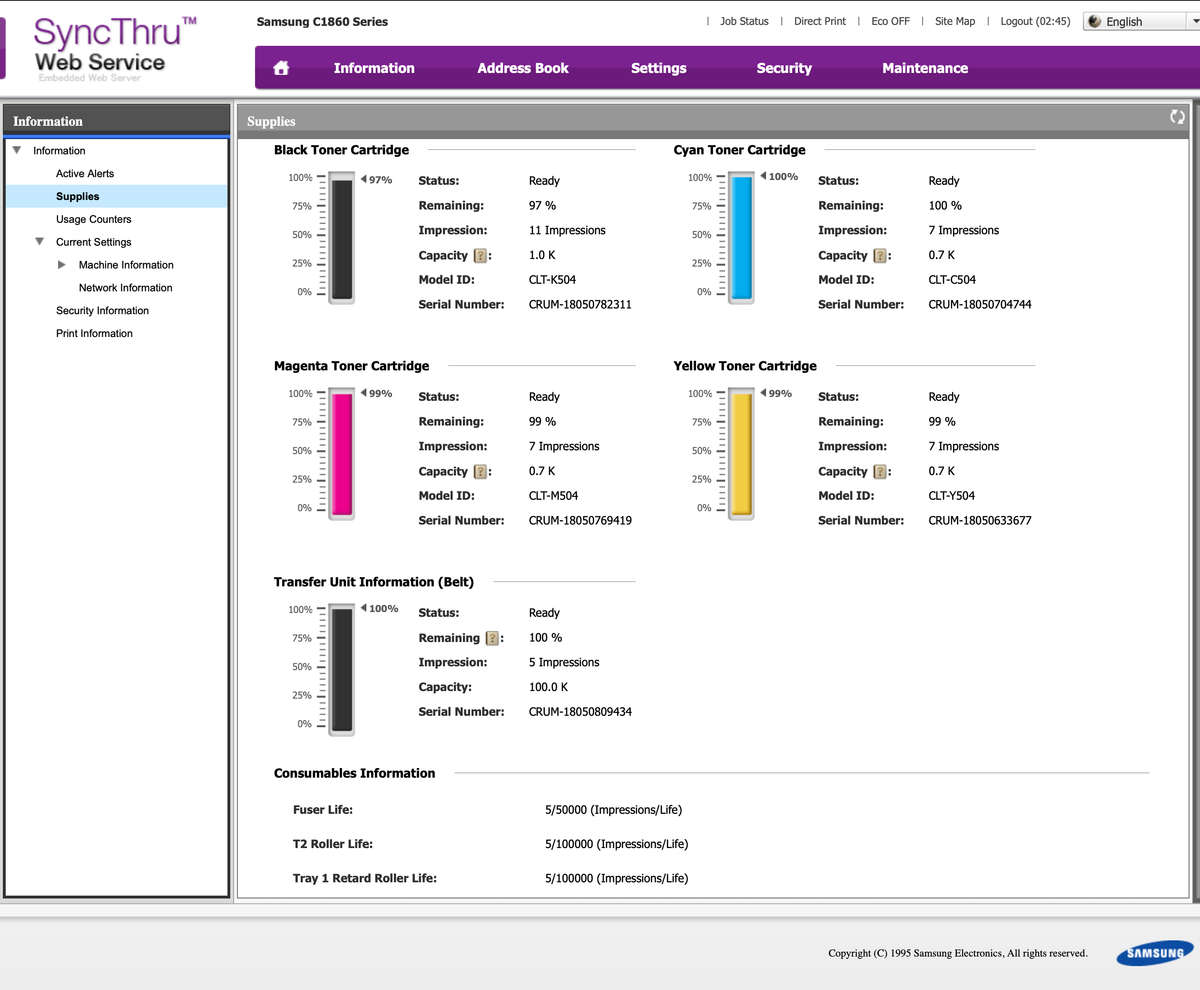Refresh the Supplies panel with reload icon

point(1177,117)
